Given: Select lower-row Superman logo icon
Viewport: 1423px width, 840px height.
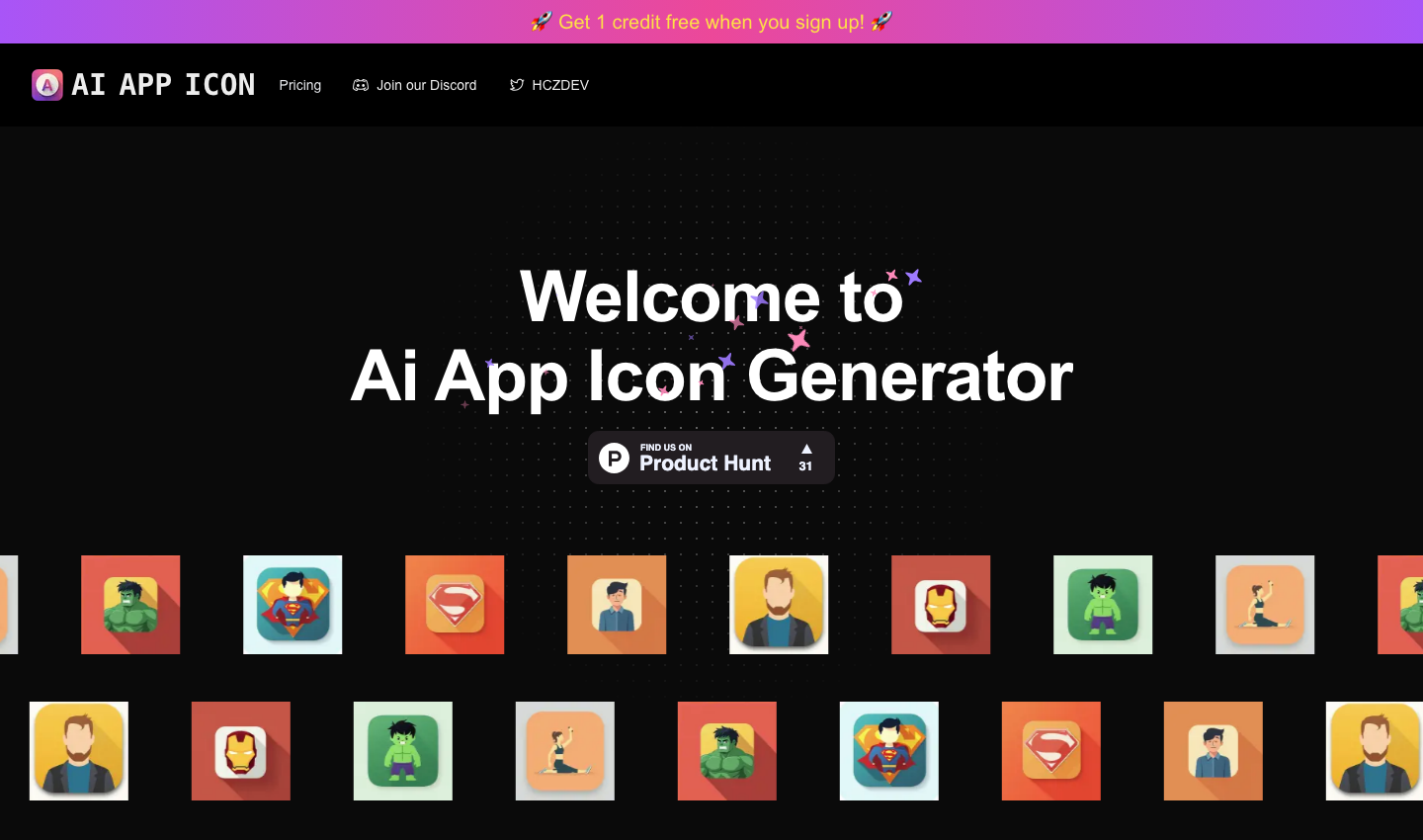Looking at the screenshot, I should tap(1051, 751).
